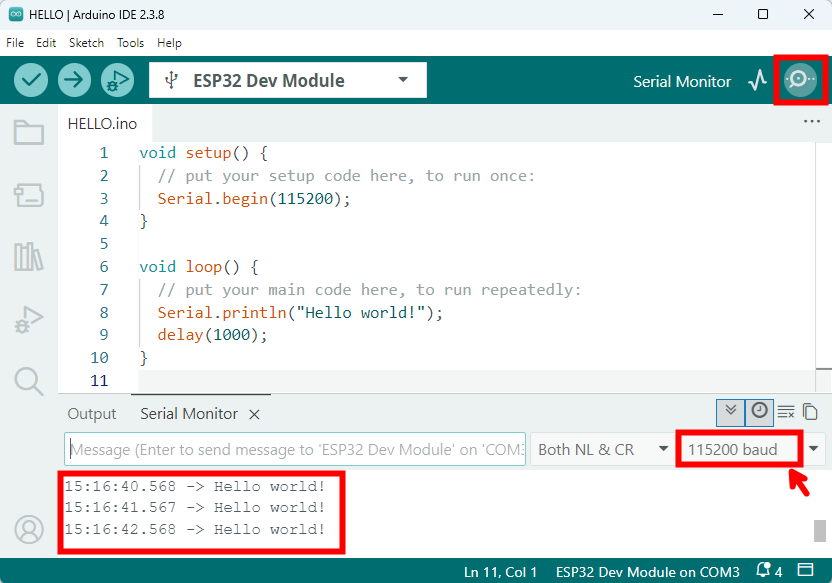Viewport: 832px width, 583px height.
Task: Click the 15:16:40.568 Hello world! output line
Action: click(195, 486)
